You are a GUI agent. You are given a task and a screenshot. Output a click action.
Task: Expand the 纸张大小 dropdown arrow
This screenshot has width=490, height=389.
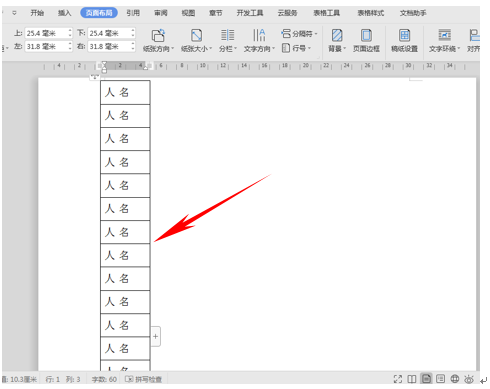211,49
